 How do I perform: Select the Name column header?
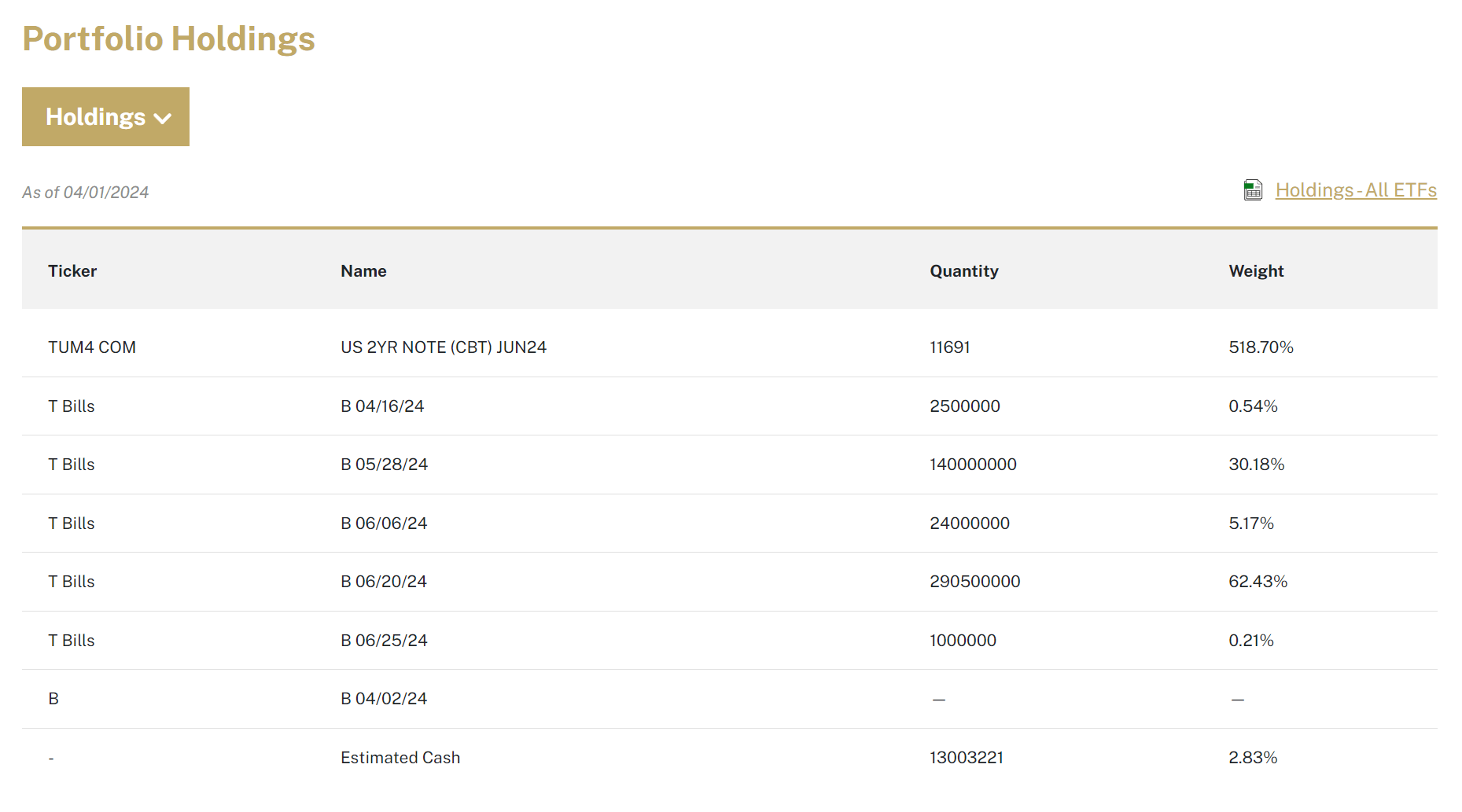click(x=363, y=270)
